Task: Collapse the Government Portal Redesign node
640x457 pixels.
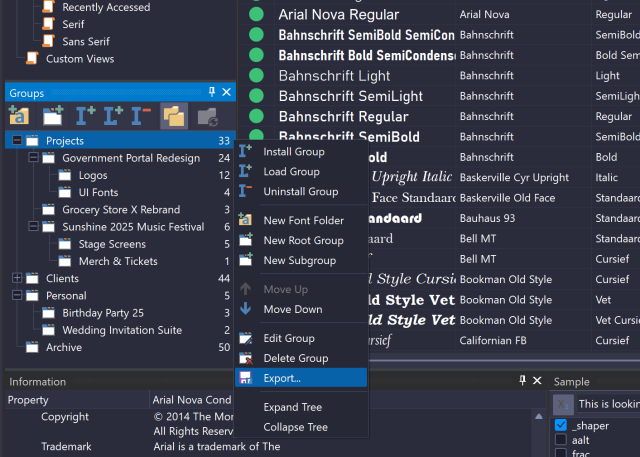Action: click(33, 158)
